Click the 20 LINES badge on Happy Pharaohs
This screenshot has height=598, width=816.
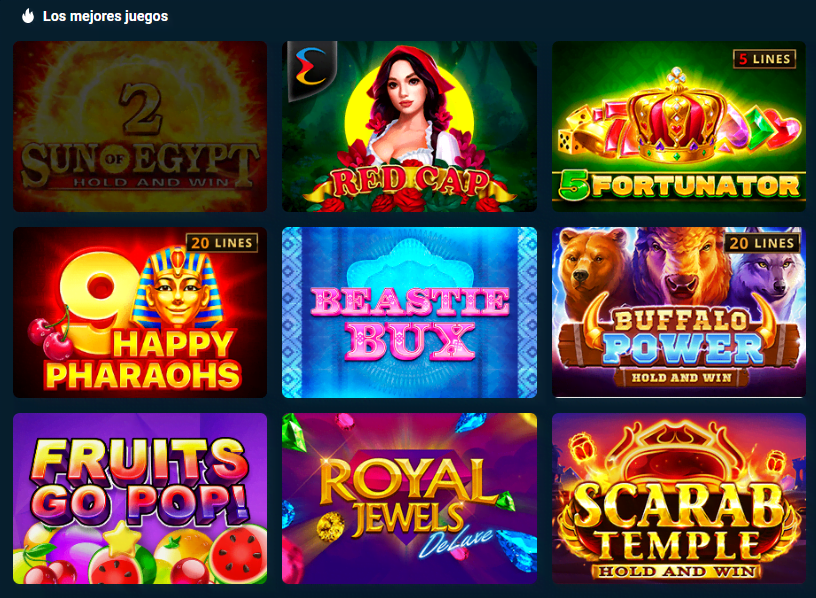click(222, 243)
